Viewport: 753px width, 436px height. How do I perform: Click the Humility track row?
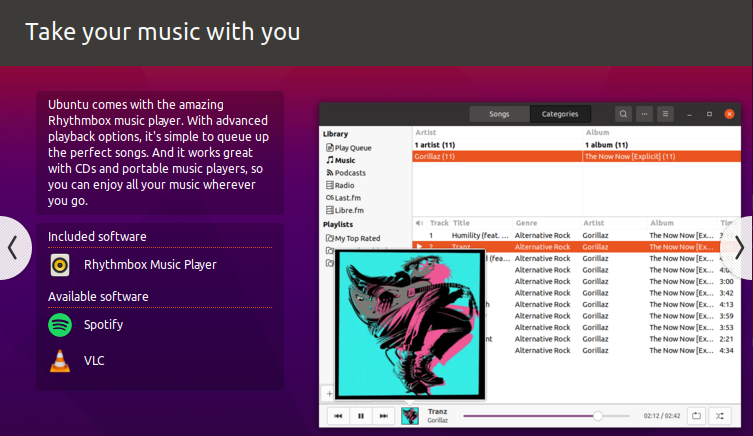[x=480, y=234]
